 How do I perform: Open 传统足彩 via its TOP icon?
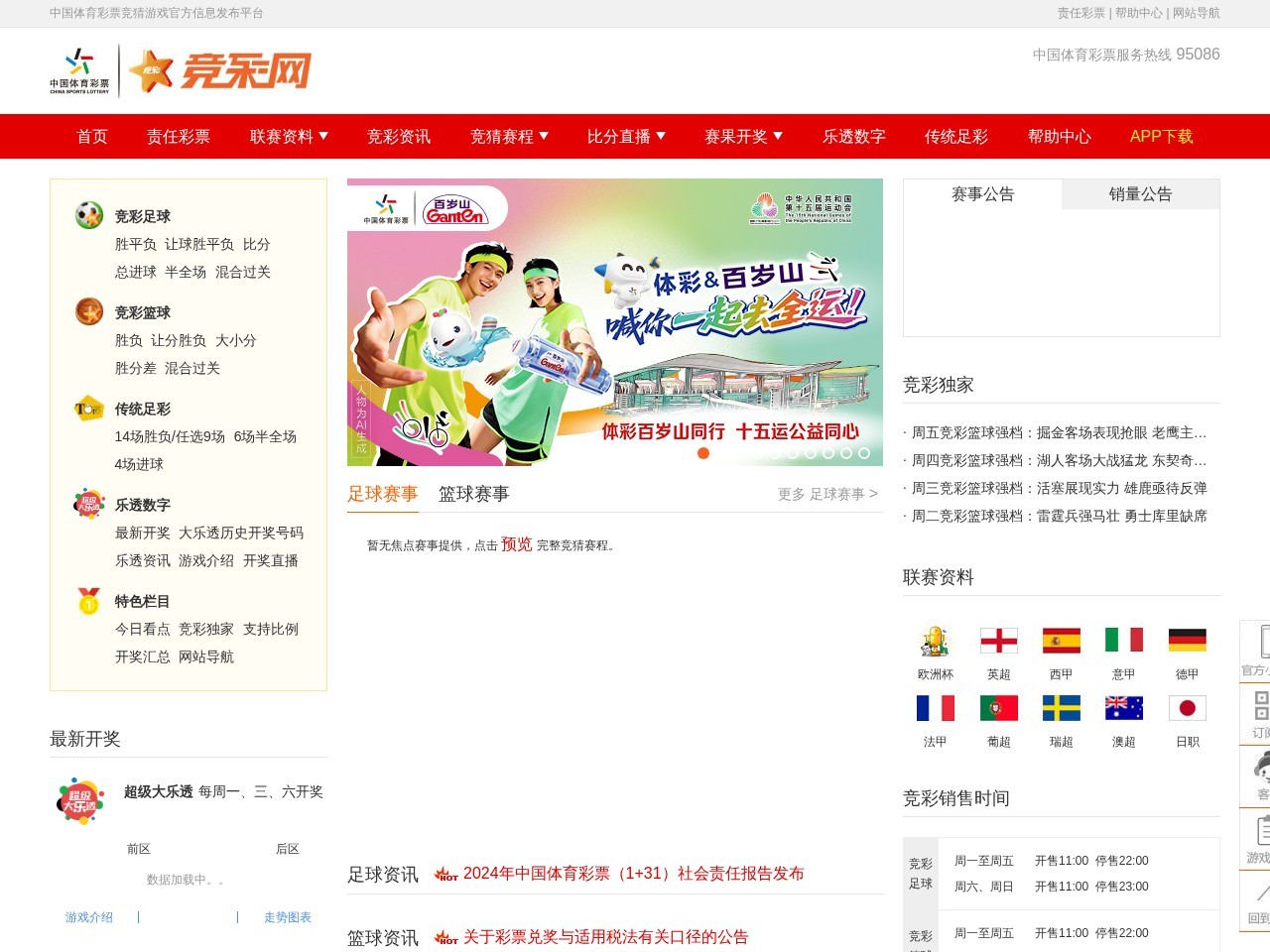click(x=87, y=409)
